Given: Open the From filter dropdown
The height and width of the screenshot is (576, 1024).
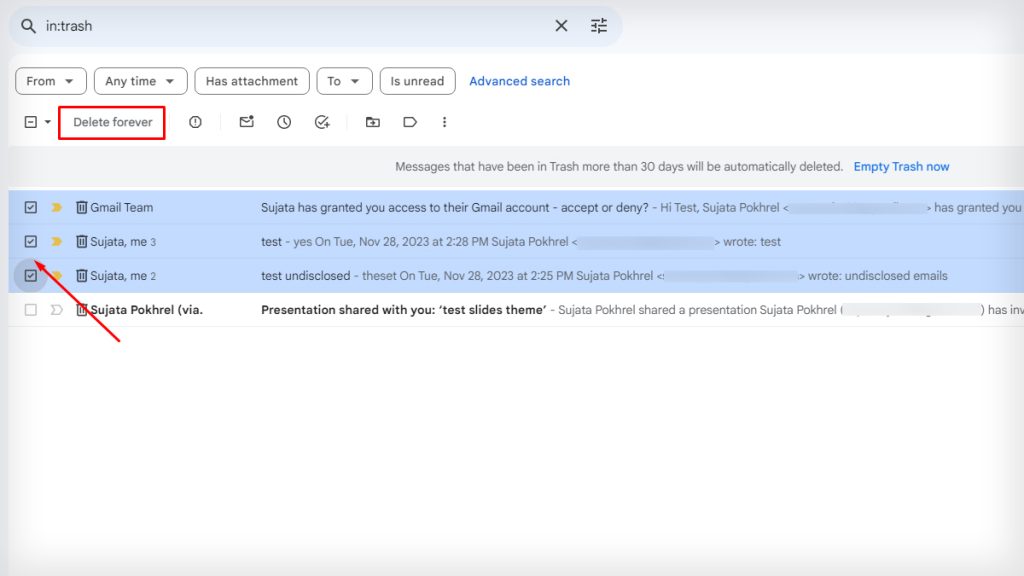Looking at the screenshot, I should pyautogui.click(x=50, y=81).
